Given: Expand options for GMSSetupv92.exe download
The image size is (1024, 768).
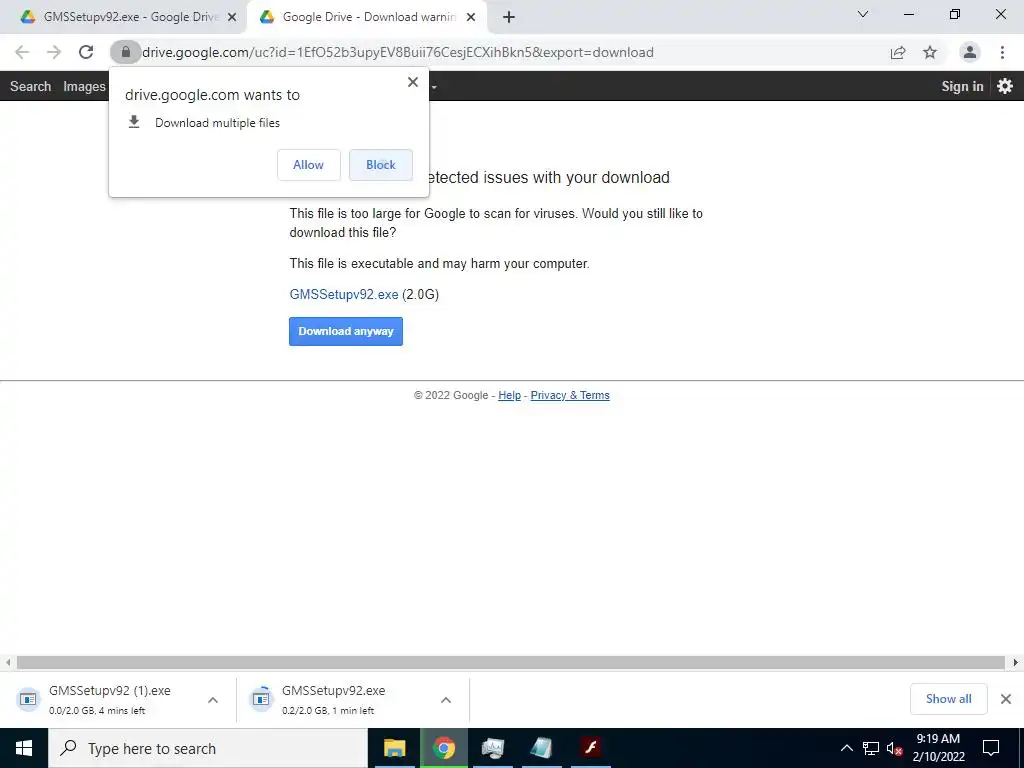Looking at the screenshot, I should click(446, 700).
